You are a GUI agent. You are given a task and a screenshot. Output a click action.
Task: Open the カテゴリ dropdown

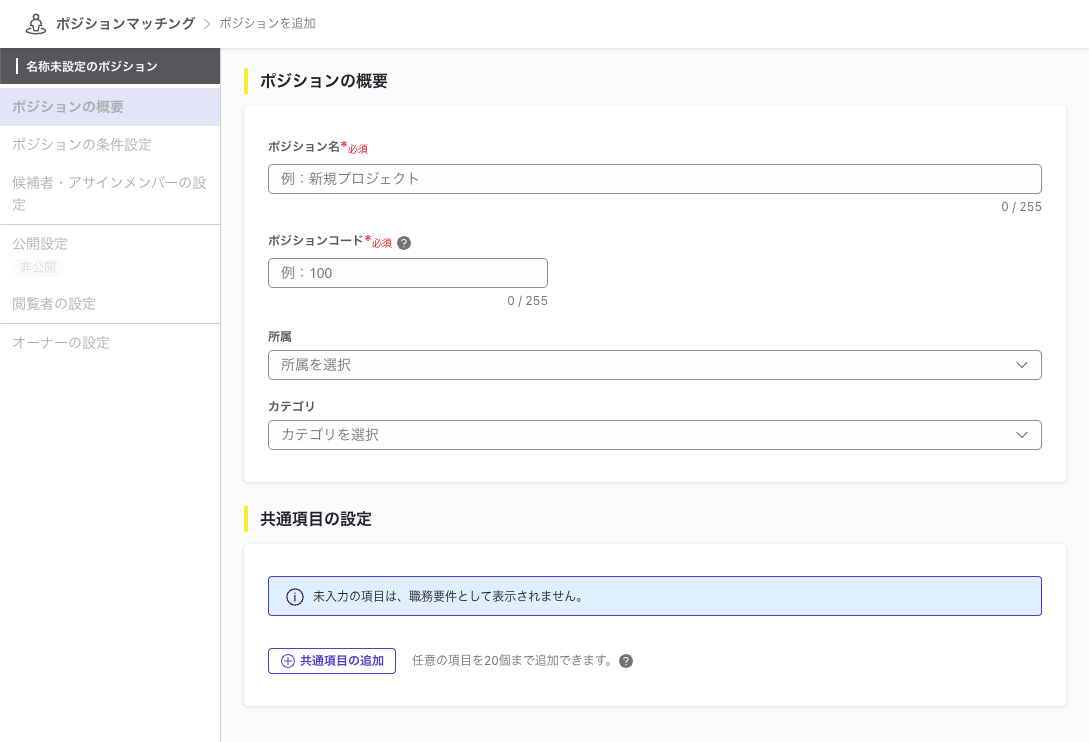[x=654, y=435]
